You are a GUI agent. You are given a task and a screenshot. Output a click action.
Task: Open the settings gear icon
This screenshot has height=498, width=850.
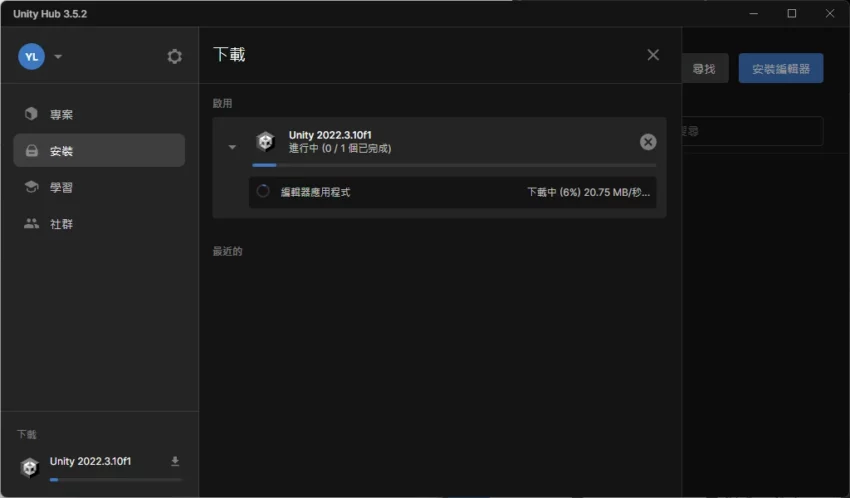[175, 57]
